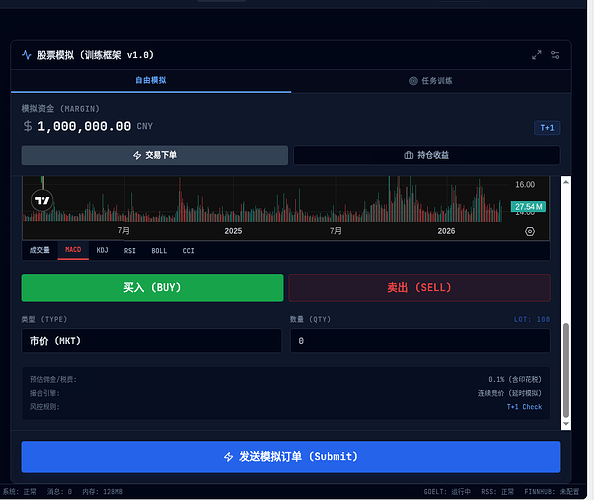This screenshot has height=500, width=594.
Task: Click the quantity (QTY) input field
Action: (x=420, y=341)
